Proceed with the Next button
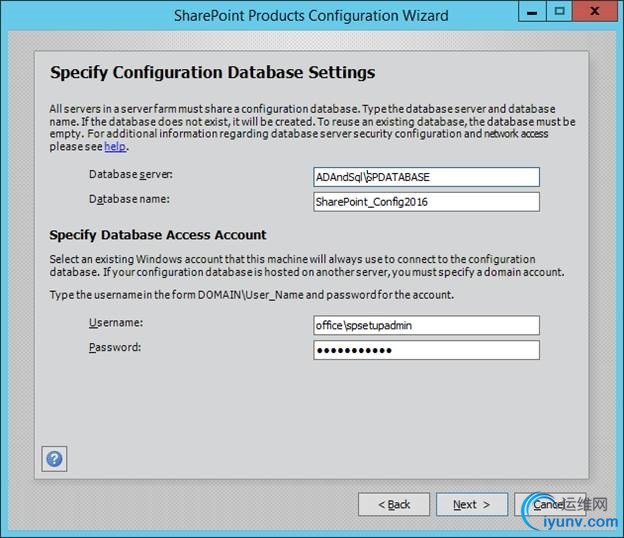624x538 pixels. [x=472, y=505]
